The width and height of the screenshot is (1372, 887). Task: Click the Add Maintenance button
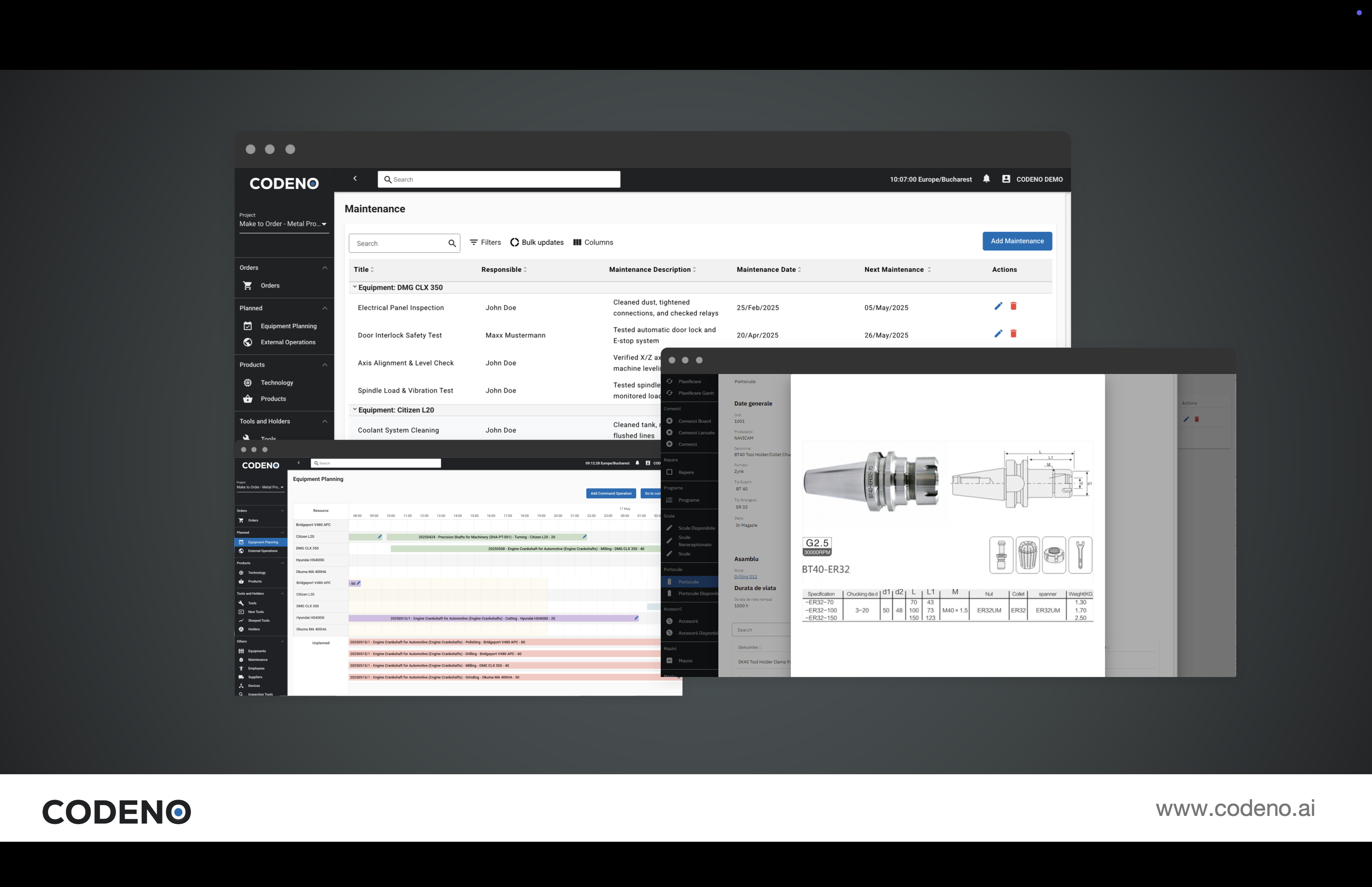click(x=1017, y=241)
